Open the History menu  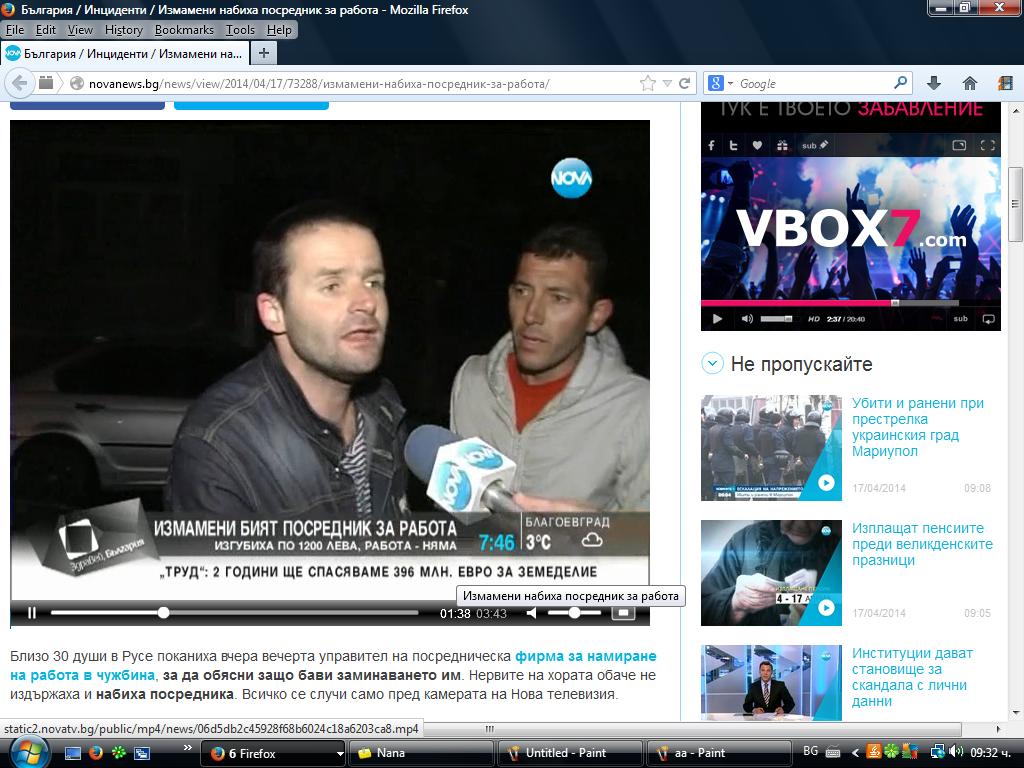tap(123, 30)
